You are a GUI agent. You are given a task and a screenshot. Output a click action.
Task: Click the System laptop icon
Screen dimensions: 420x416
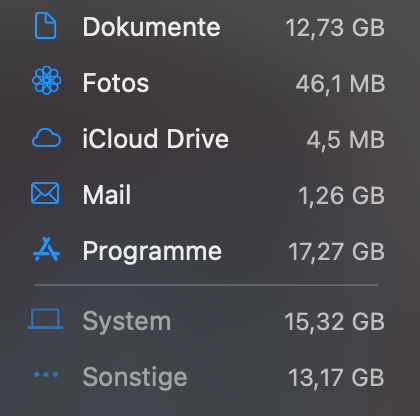45,319
